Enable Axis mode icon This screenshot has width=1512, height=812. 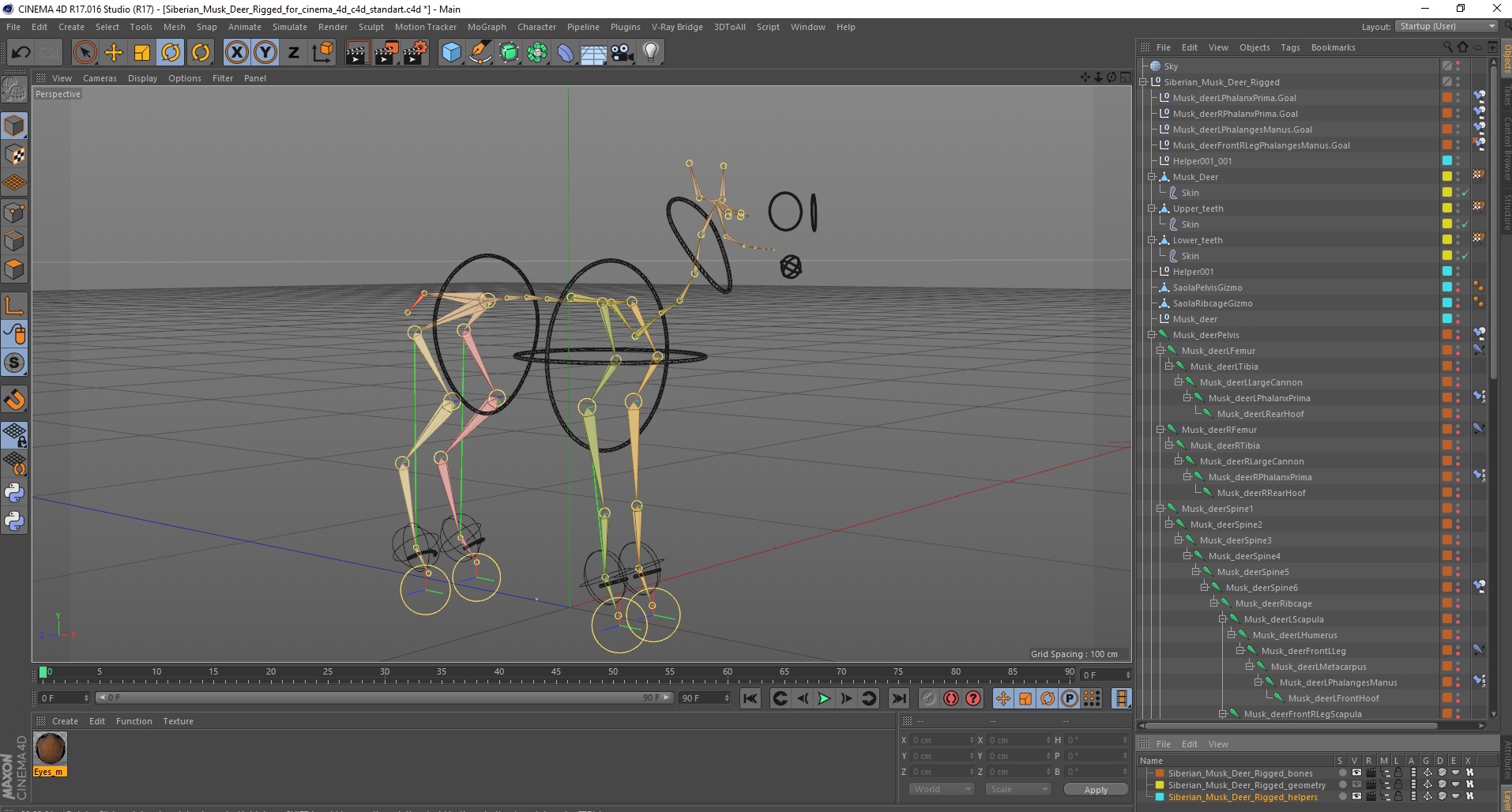[14, 306]
